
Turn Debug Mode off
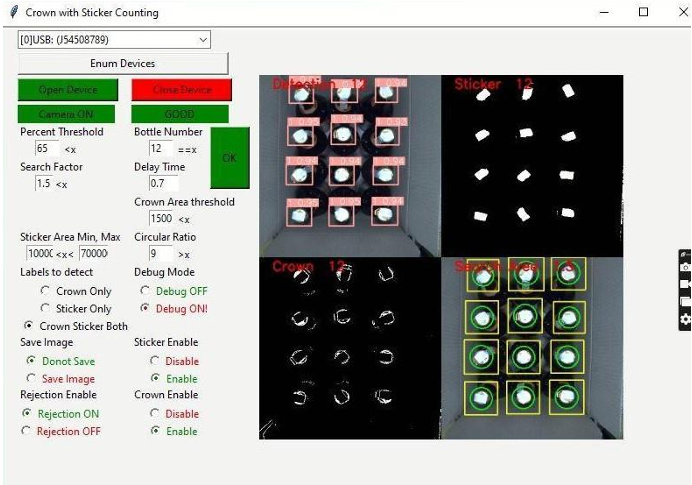145,291
